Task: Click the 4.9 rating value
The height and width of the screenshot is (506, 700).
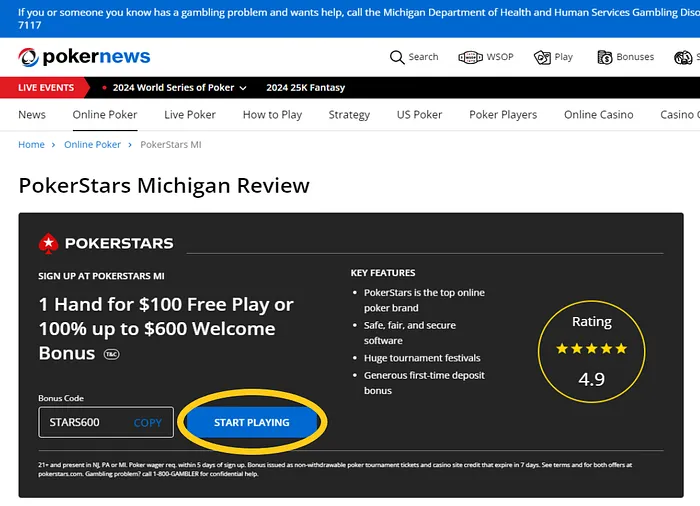Action: (x=592, y=379)
